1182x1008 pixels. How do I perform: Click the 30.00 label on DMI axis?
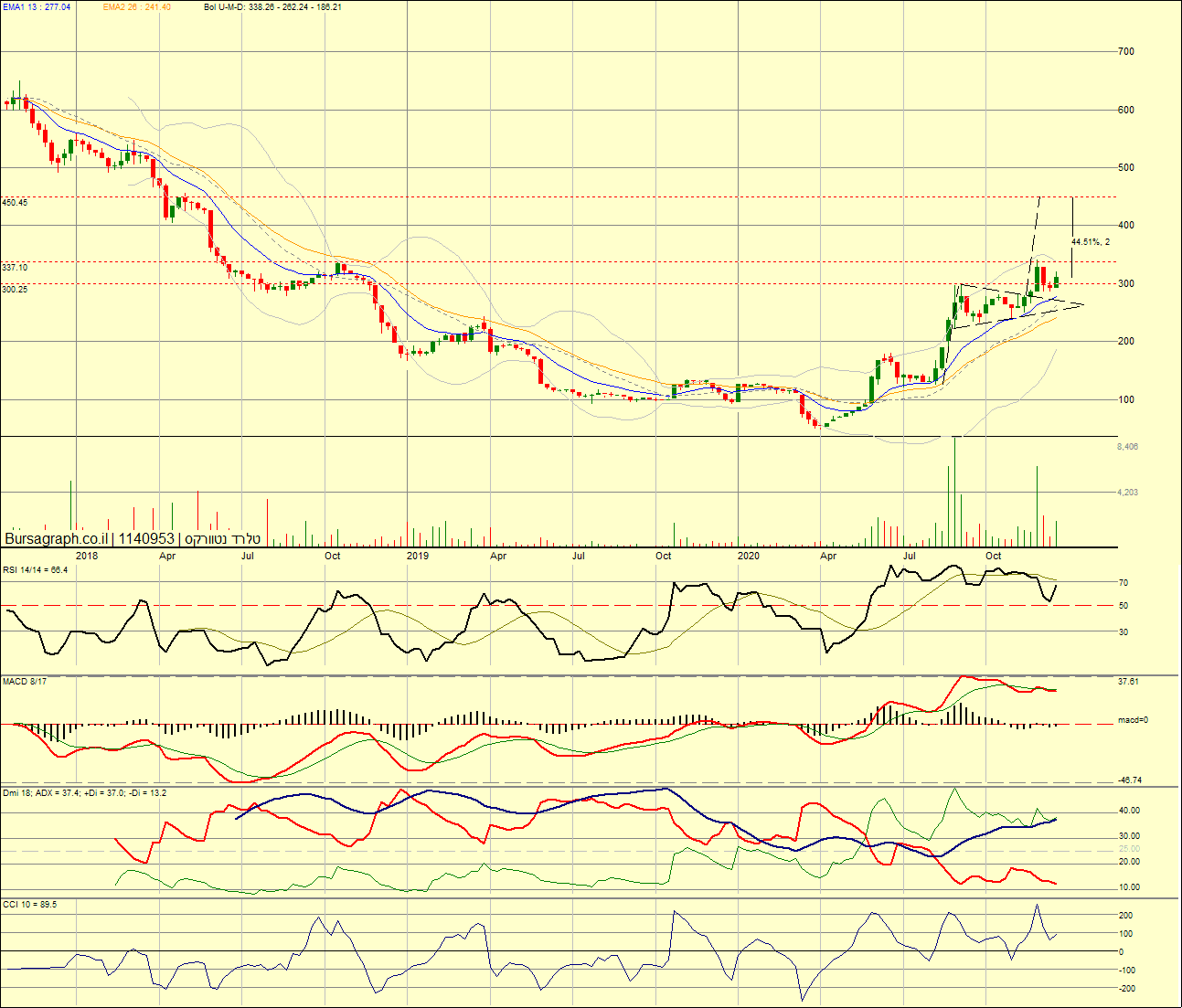point(1130,835)
